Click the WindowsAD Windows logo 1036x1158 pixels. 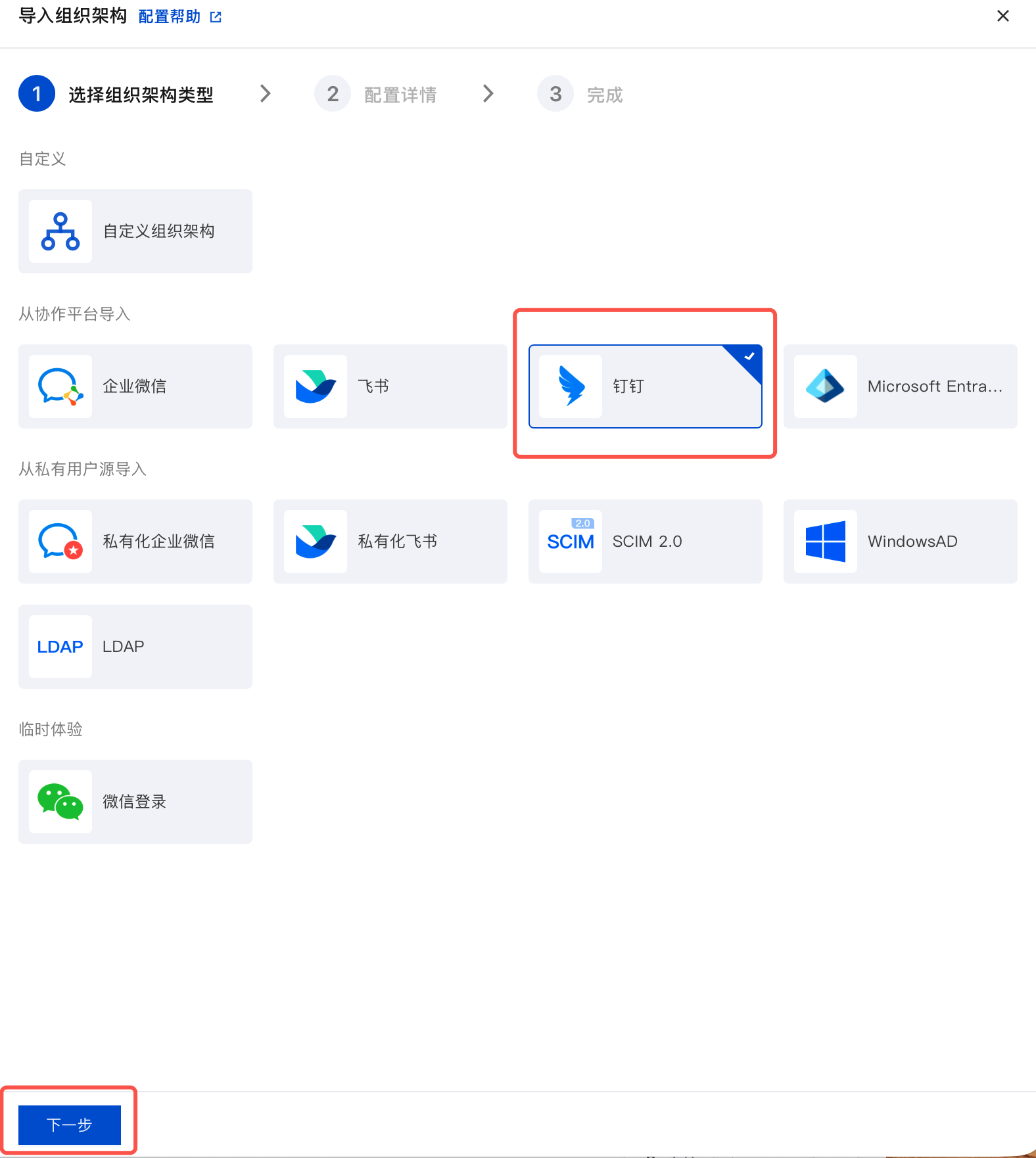coord(826,542)
